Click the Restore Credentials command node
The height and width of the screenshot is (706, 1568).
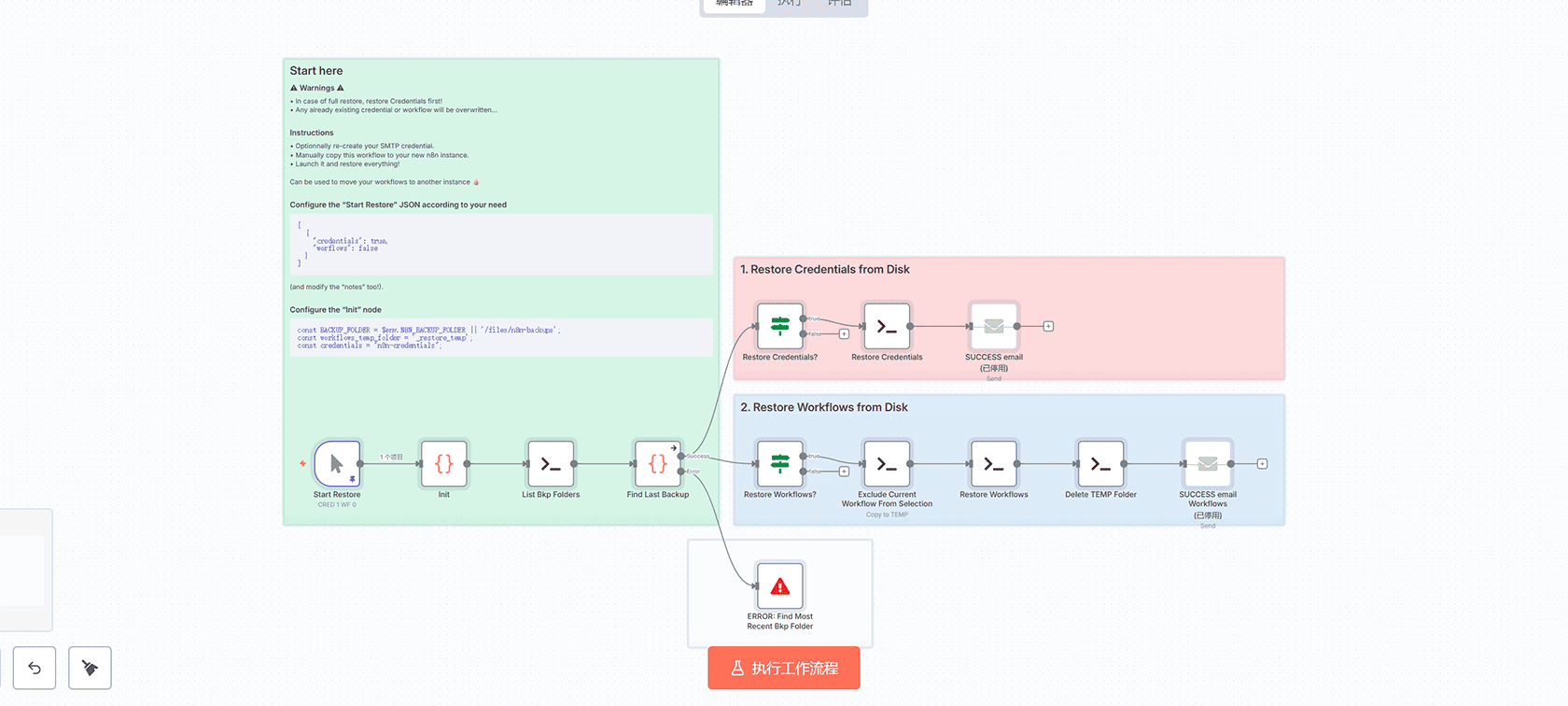coord(887,326)
